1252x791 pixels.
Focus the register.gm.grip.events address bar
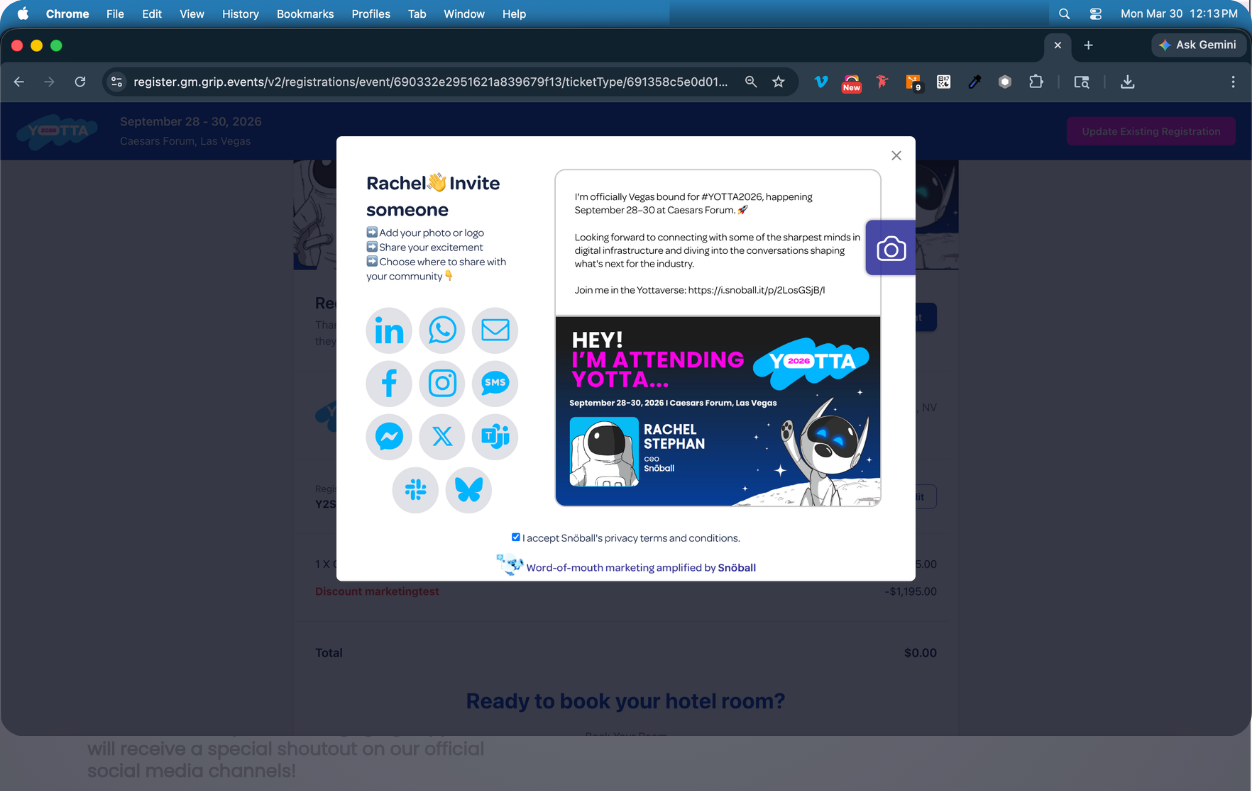[x=431, y=82]
